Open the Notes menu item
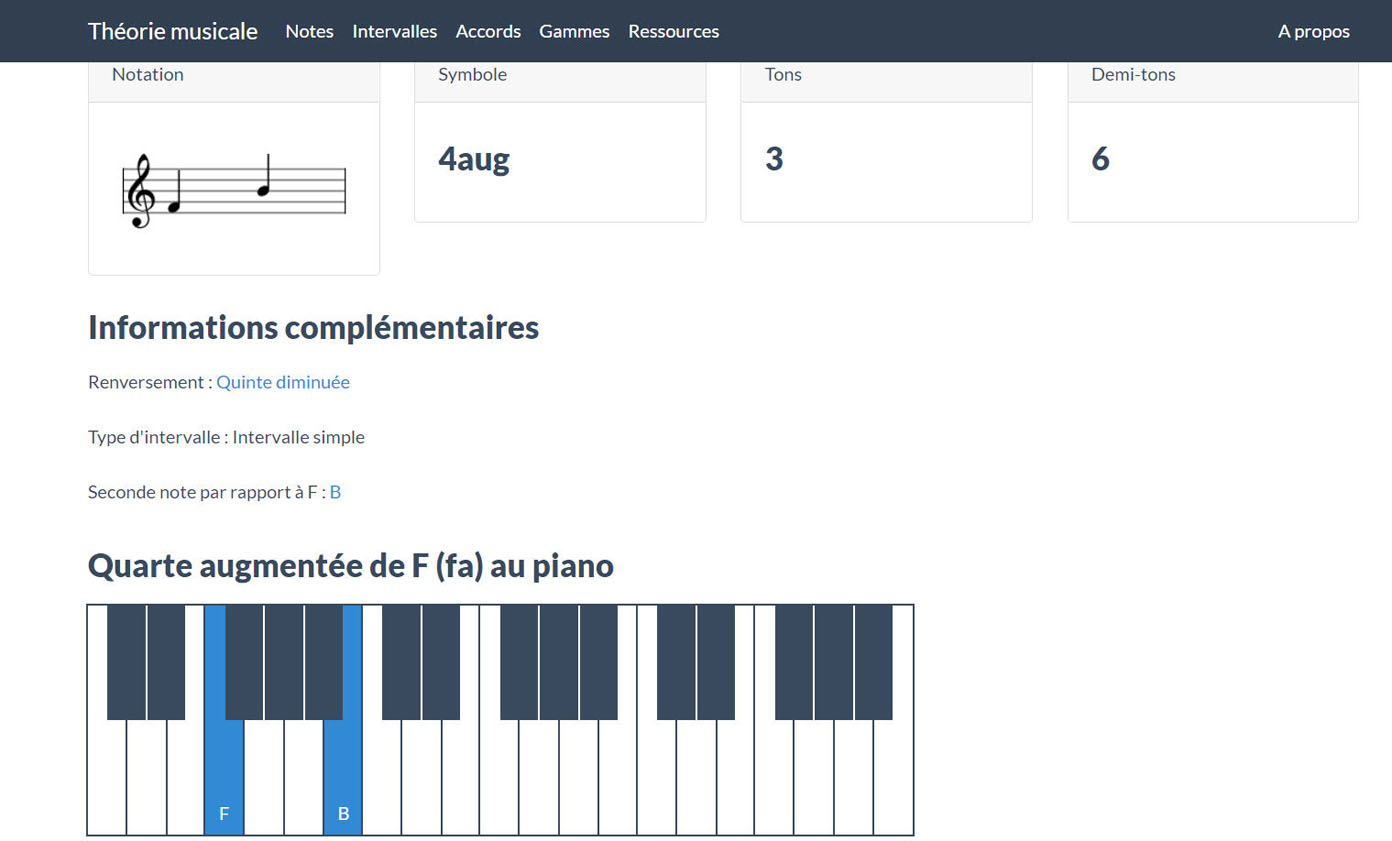1392x841 pixels. pos(309,31)
